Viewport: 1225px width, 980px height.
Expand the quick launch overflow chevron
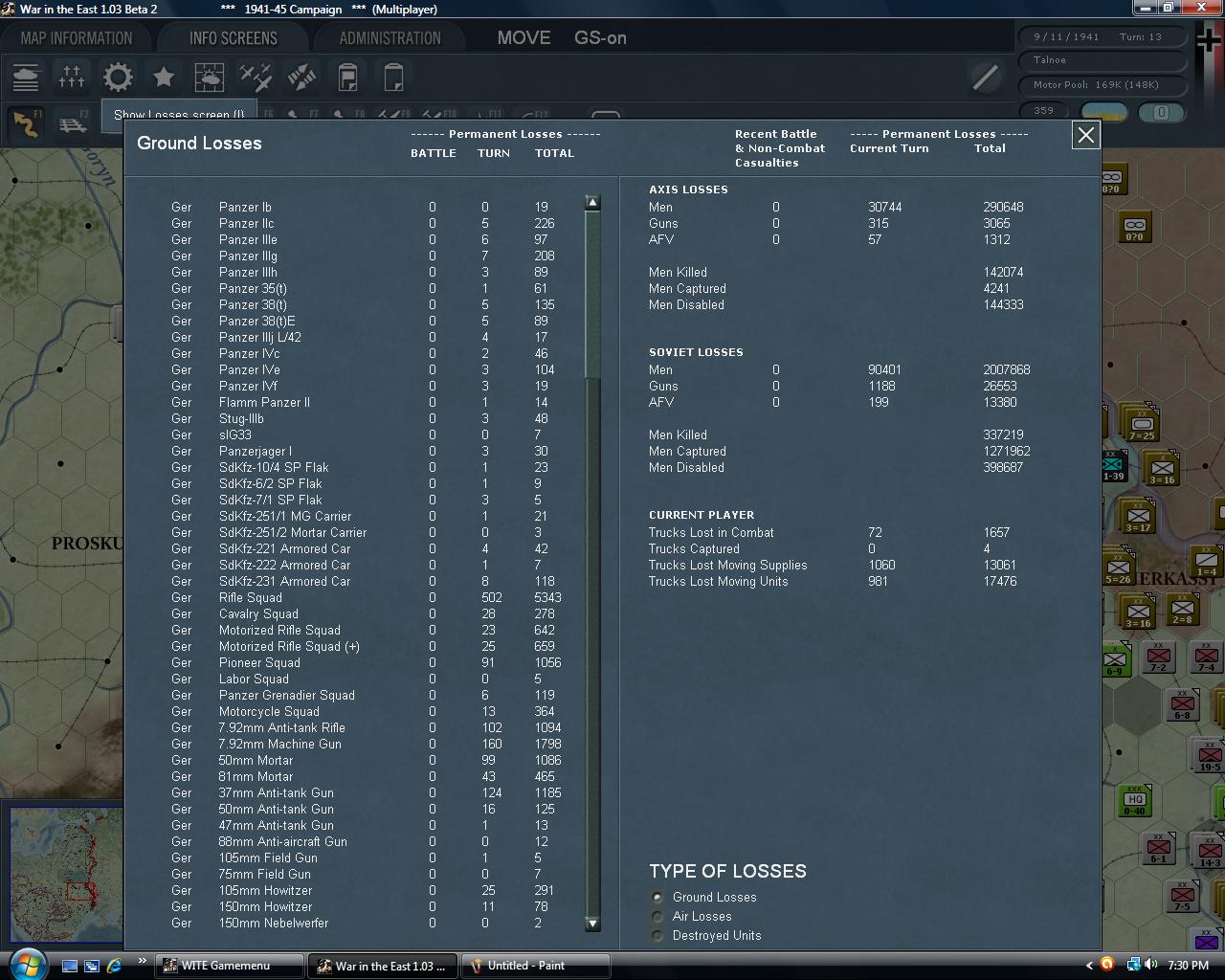click(x=143, y=961)
